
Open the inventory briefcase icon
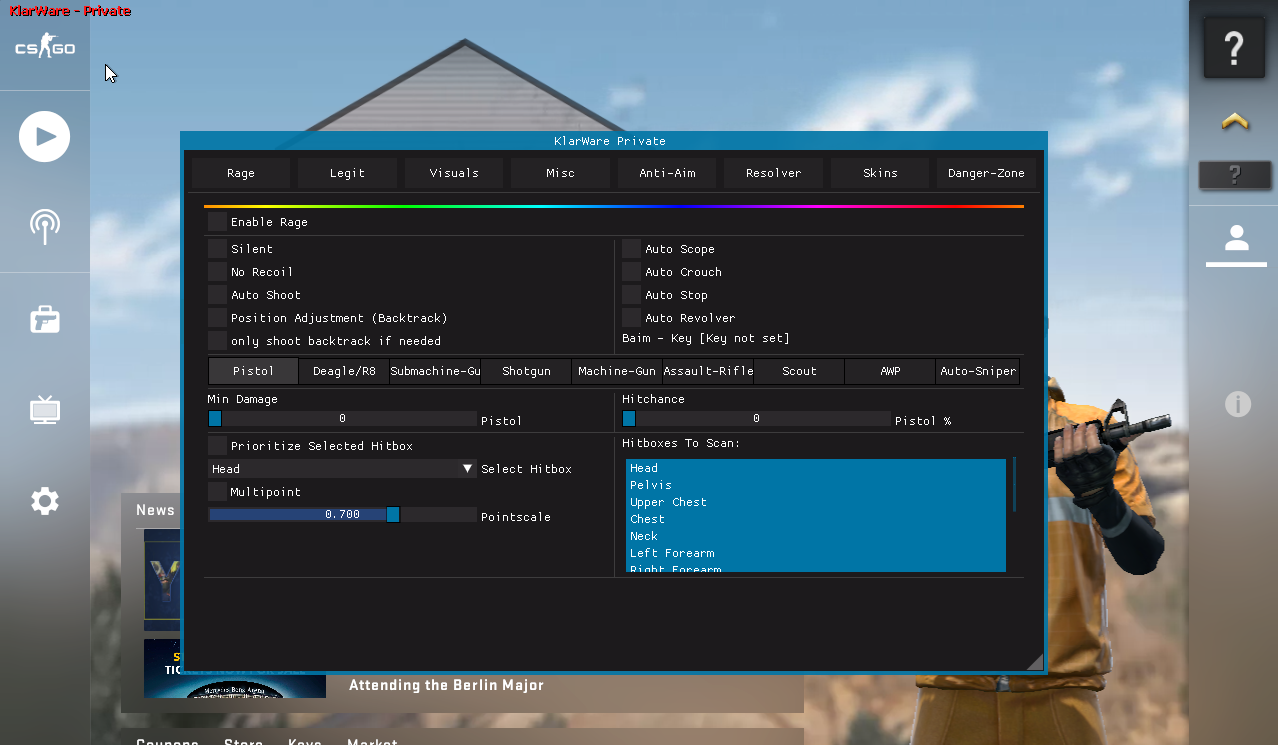(x=44, y=319)
